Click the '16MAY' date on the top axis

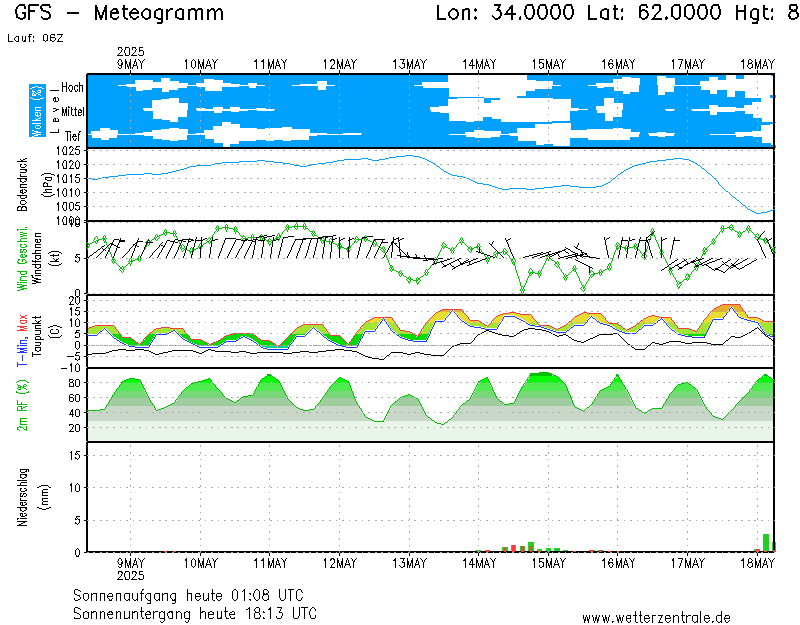[x=618, y=65]
